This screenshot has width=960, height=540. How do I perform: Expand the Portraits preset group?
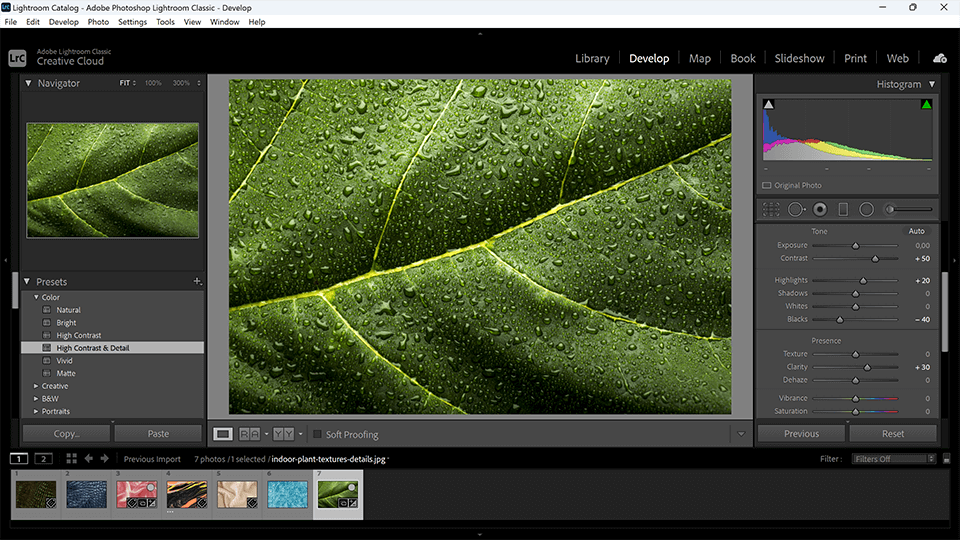coord(36,411)
